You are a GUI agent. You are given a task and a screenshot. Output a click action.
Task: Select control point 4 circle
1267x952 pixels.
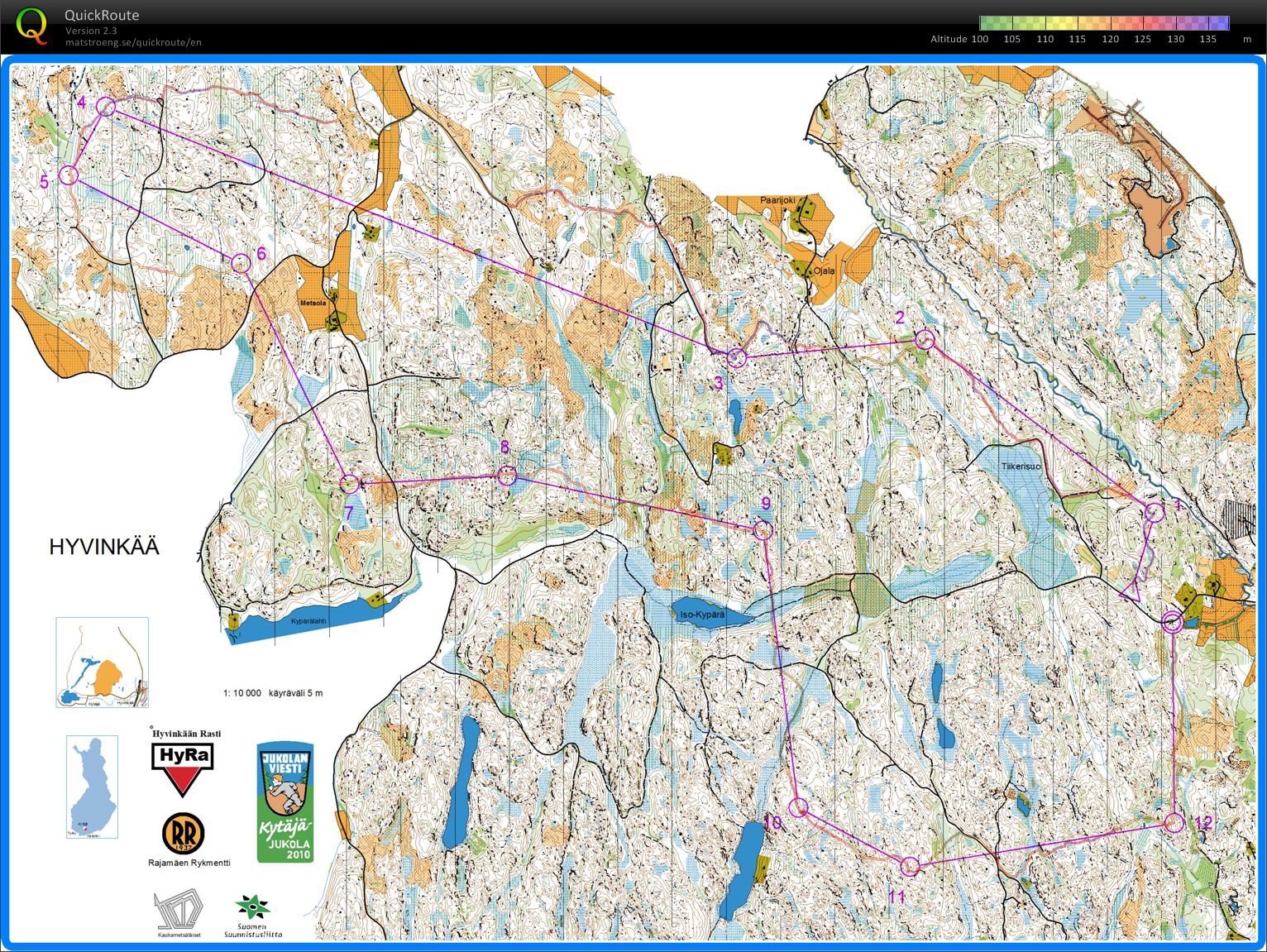coord(106,107)
